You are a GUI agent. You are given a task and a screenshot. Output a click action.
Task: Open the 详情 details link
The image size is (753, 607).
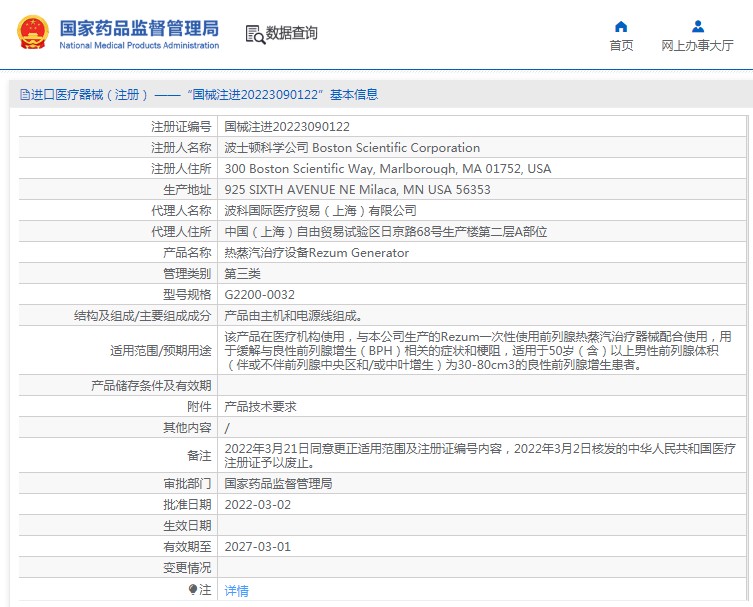coord(237,590)
